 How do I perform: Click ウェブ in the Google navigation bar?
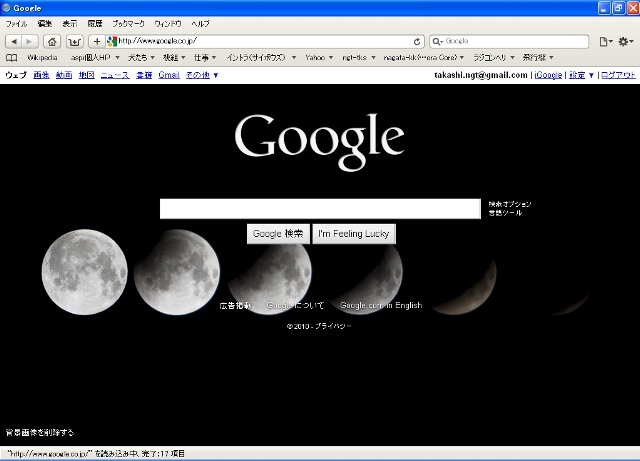pos(16,75)
